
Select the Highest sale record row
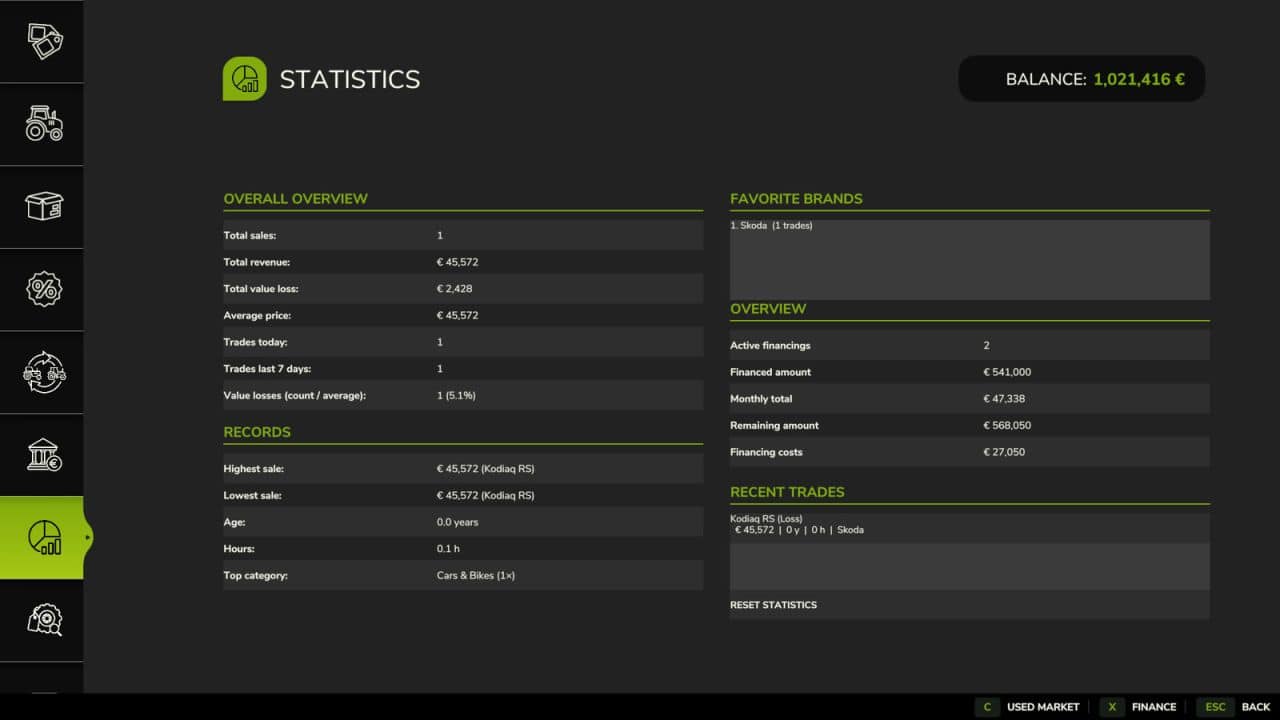click(x=463, y=469)
